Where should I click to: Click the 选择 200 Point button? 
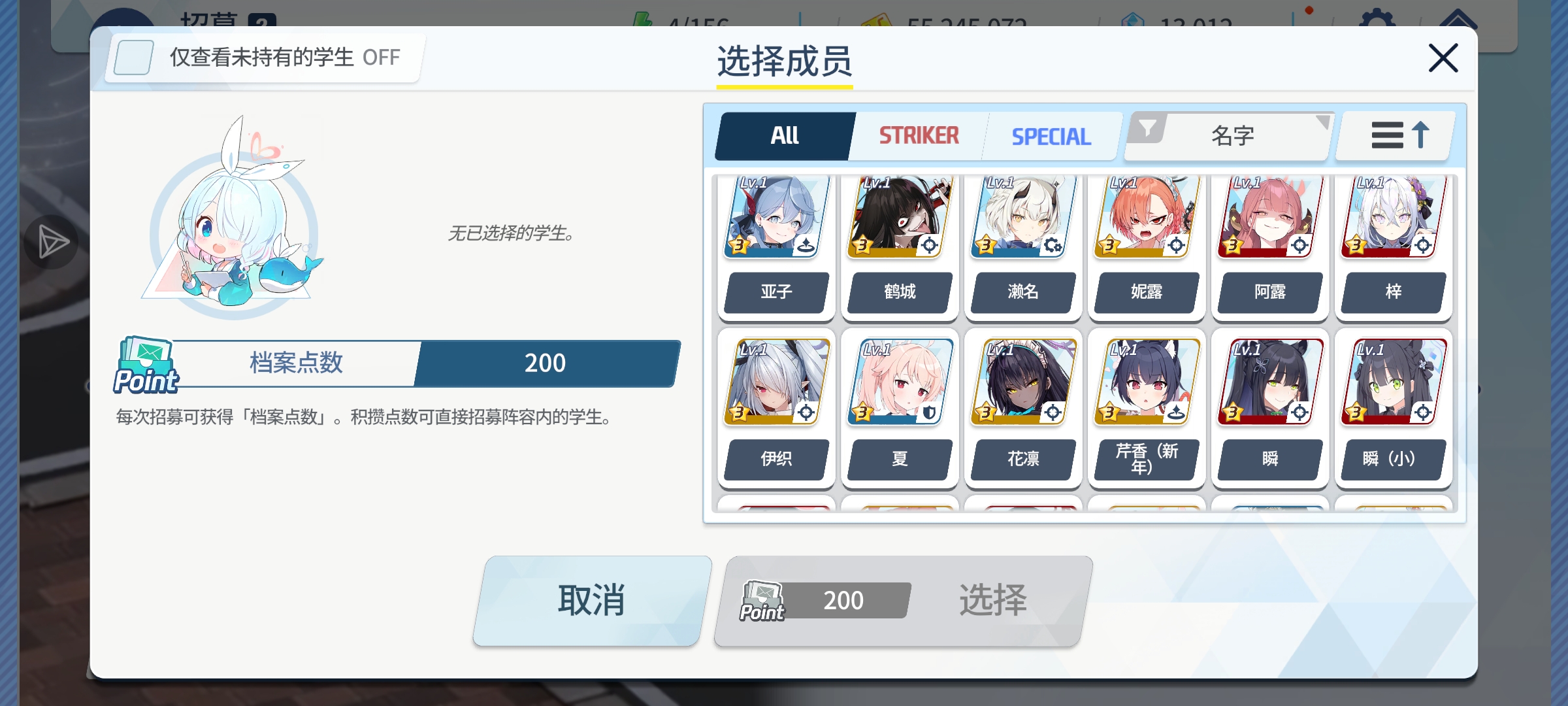pyautogui.click(x=904, y=601)
